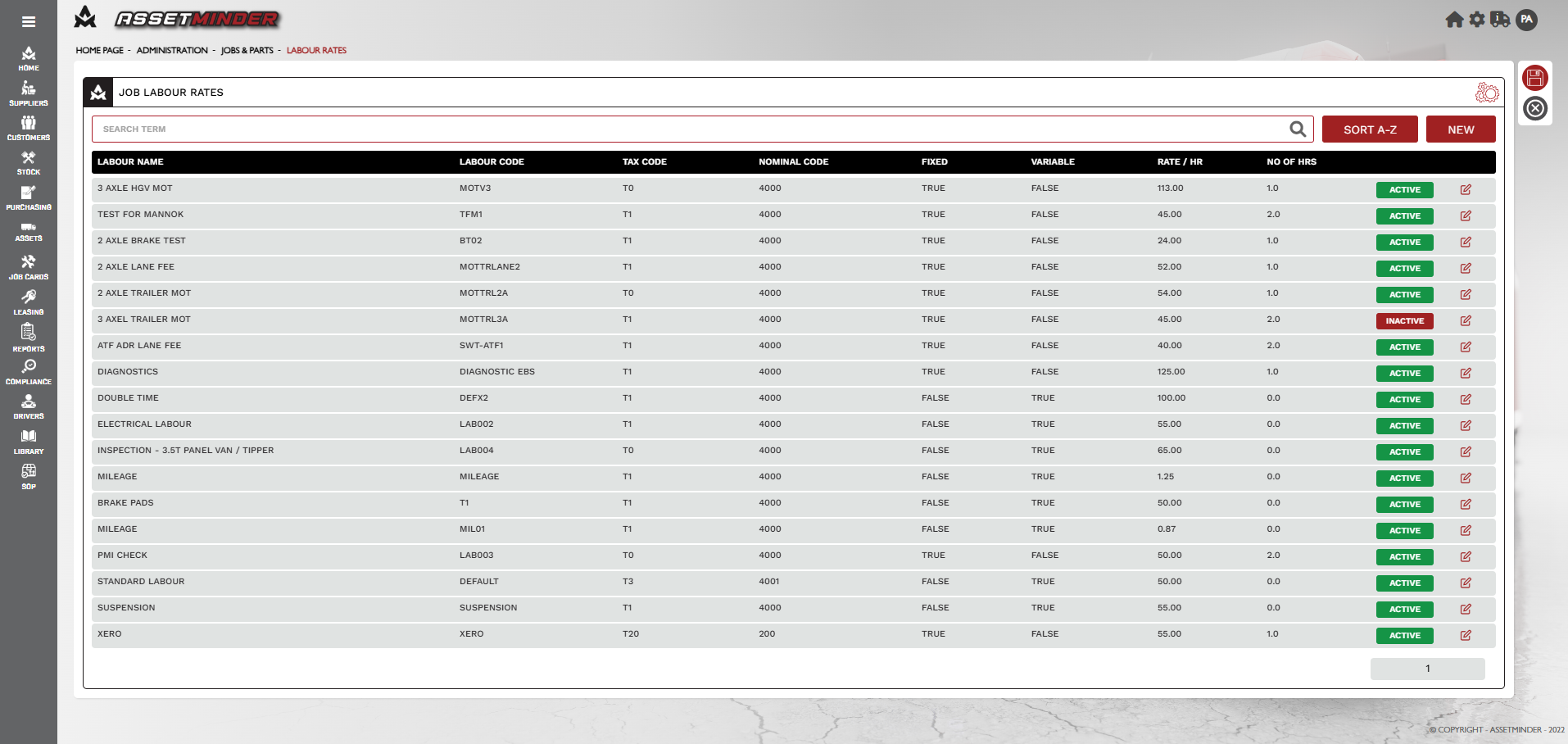1568x744 pixels.
Task: Click the circled X cancel icon
Action: [x=1534, y=108]
